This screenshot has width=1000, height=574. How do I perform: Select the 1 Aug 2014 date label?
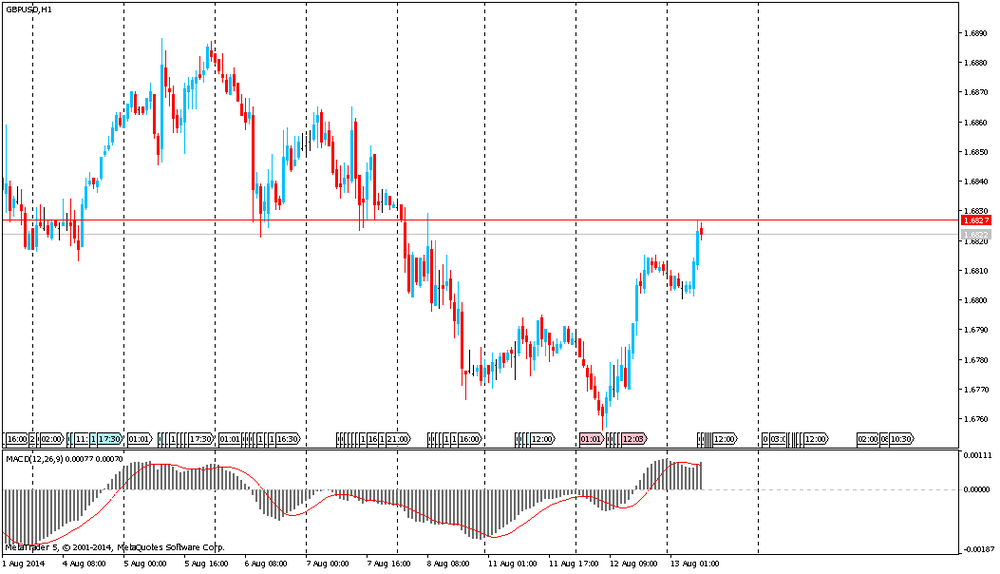(24, 564)
